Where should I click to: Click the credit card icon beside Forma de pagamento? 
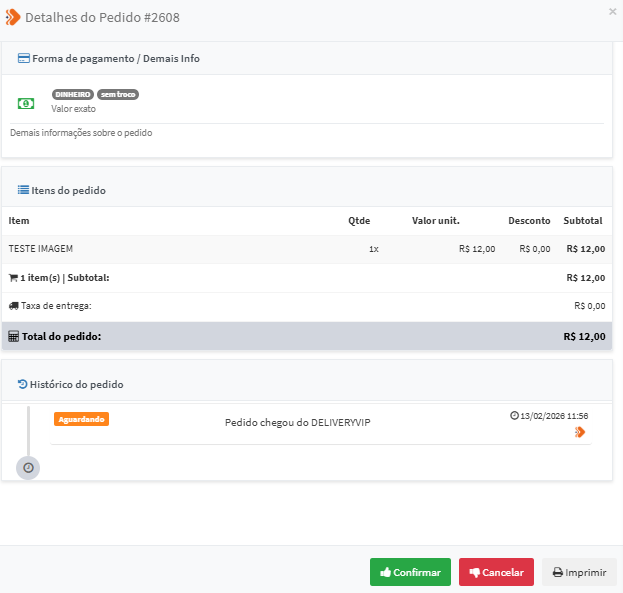point(23,58)
